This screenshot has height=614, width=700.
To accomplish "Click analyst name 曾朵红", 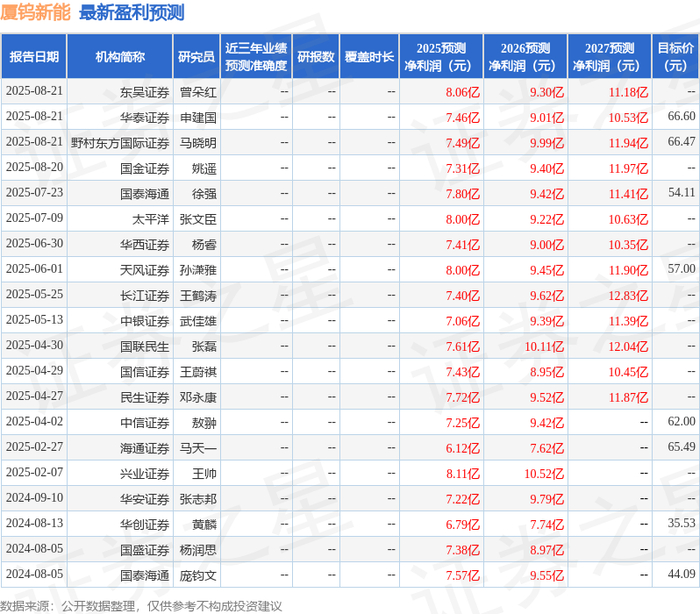I will coord(198,92).
